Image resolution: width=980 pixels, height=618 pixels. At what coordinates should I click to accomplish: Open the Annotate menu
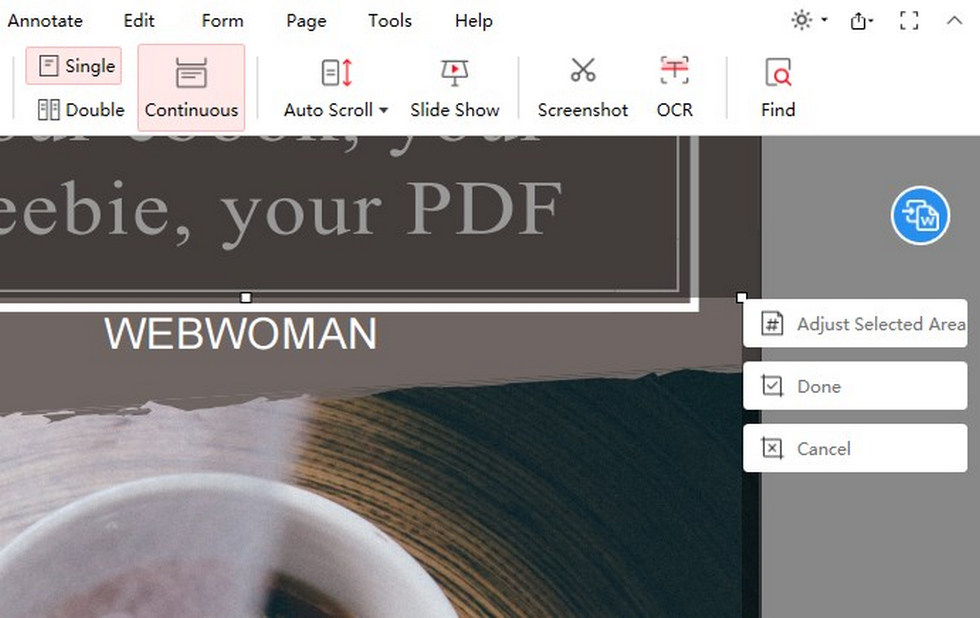45,20
